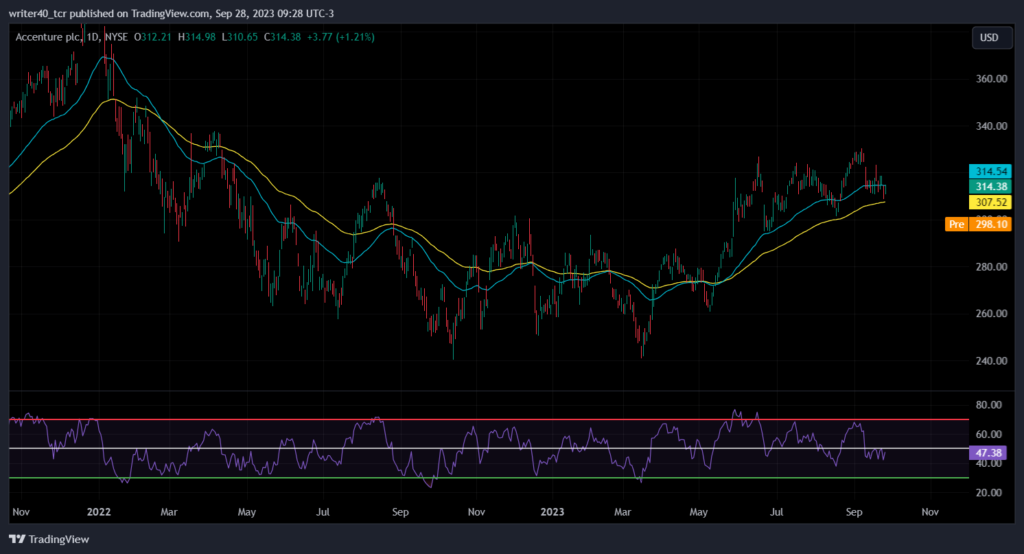Click the Accenture plc symbol title
1024x554 pixels.
tap(48, 37)
